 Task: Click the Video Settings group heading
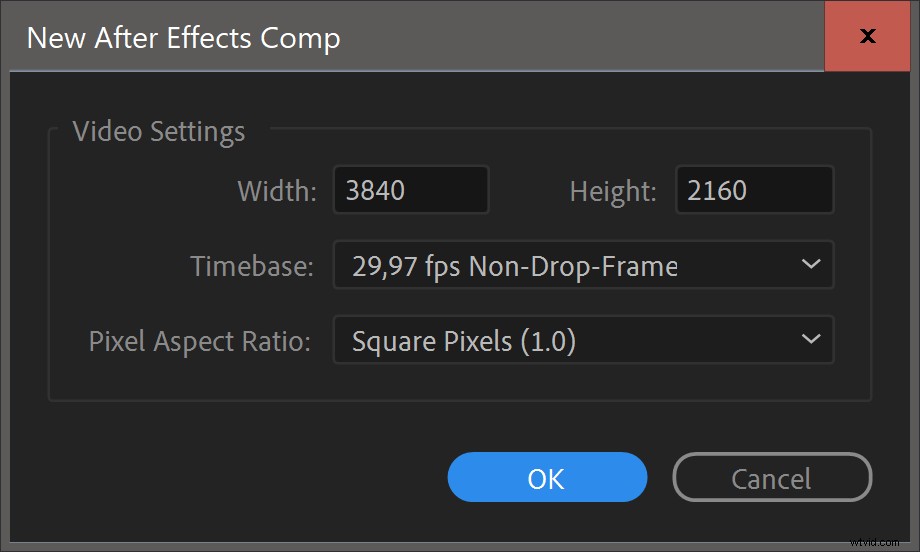point(158,131)
